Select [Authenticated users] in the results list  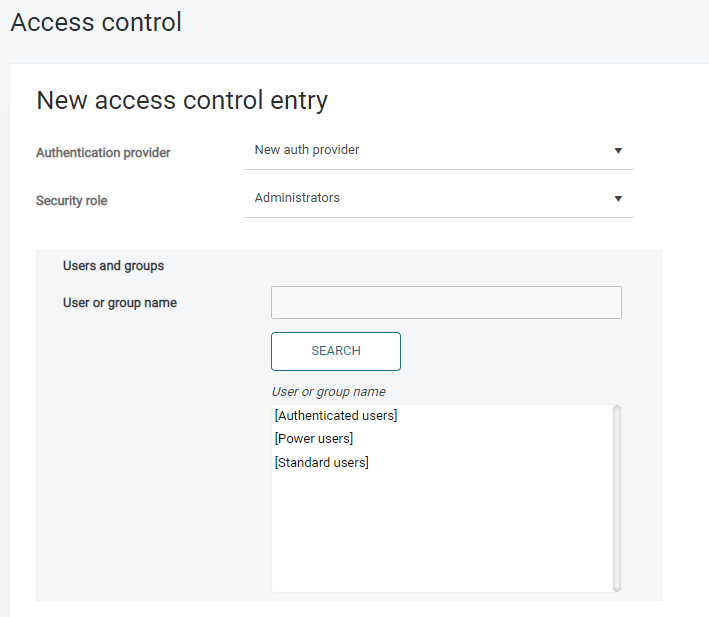click(x=336, y=416)
